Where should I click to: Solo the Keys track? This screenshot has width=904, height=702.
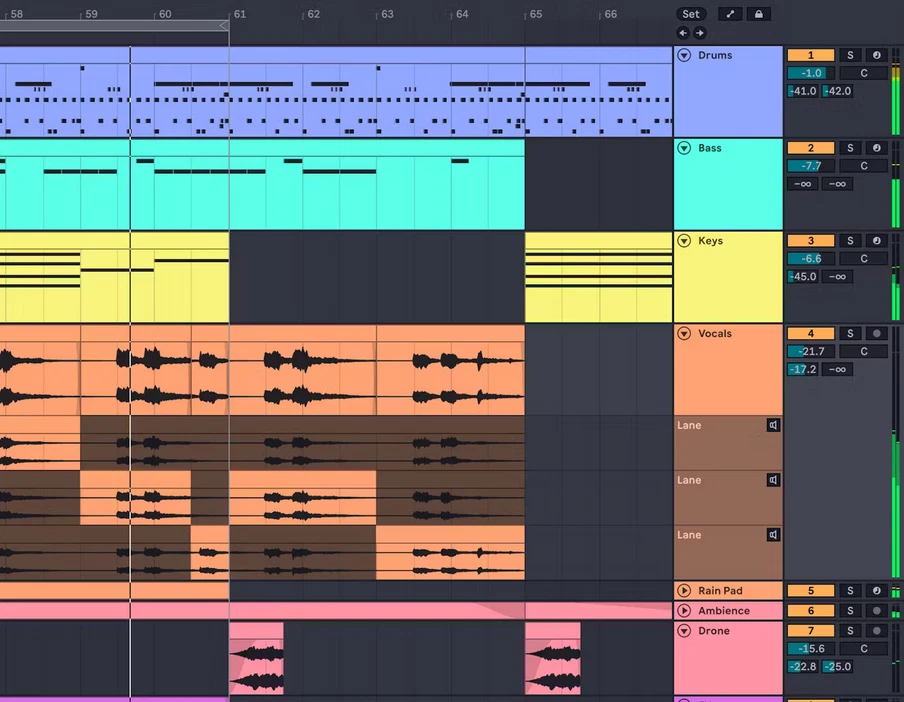point(849,241)
